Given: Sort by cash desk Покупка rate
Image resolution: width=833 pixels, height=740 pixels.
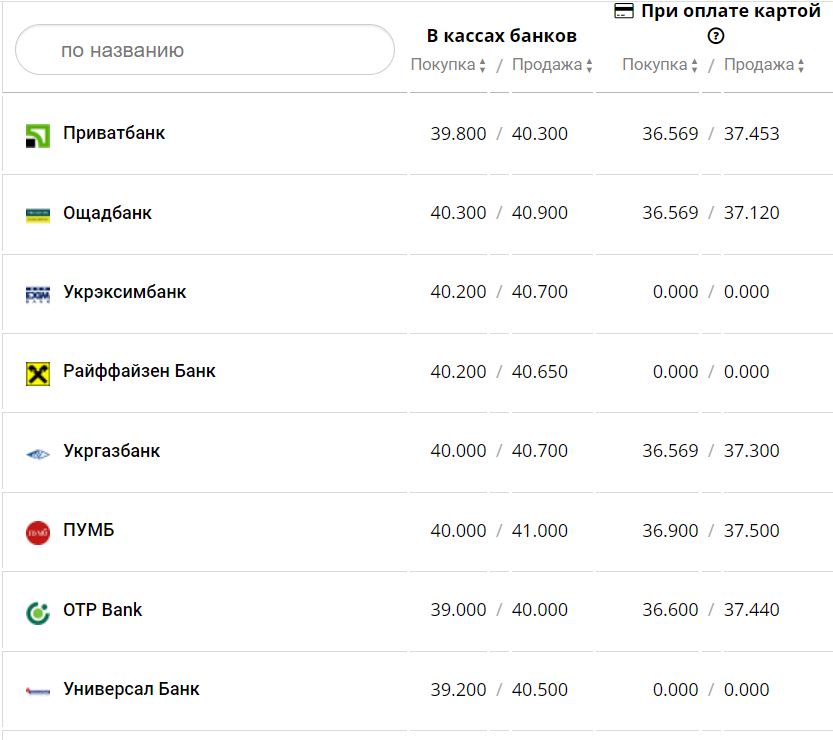Looking at the screenshot, I should tap(448, 66).
